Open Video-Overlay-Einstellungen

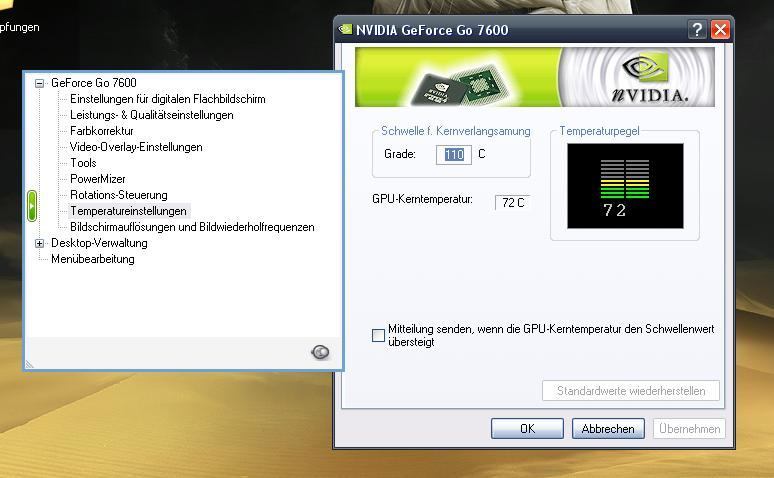point(136,147)
